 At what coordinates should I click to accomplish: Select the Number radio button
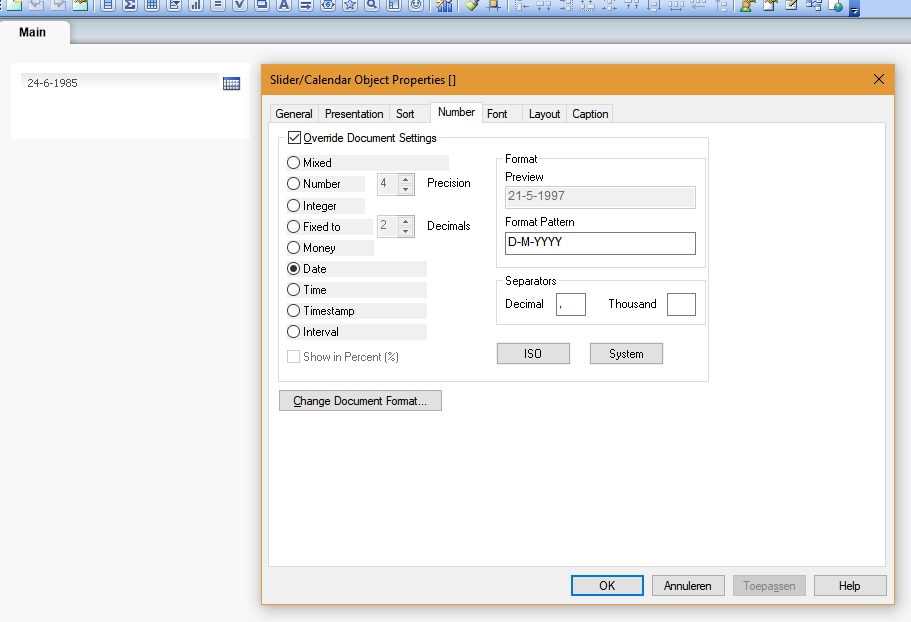pyautogui.click(x=293, y=184)
